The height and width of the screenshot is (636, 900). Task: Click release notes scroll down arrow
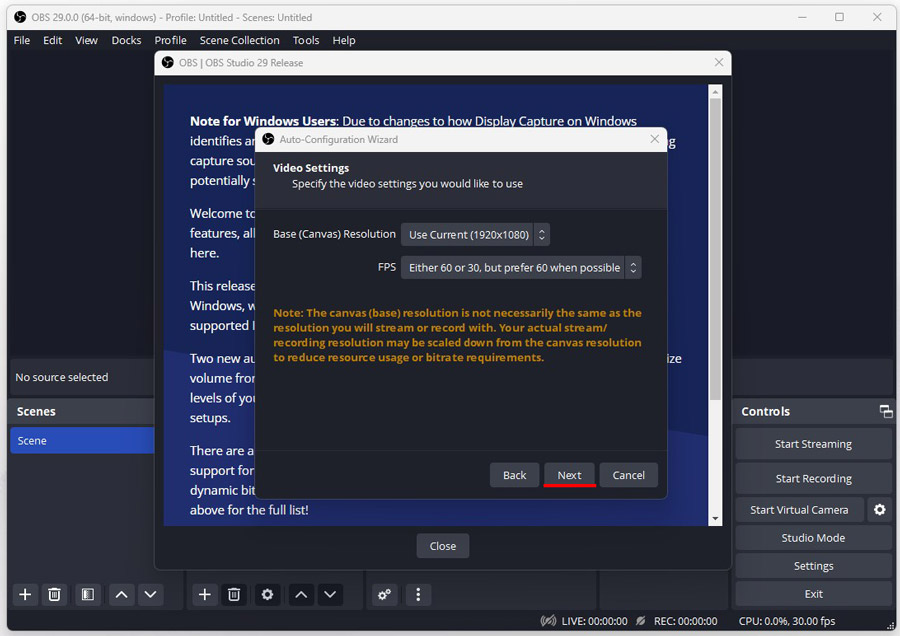pos(715,518)
